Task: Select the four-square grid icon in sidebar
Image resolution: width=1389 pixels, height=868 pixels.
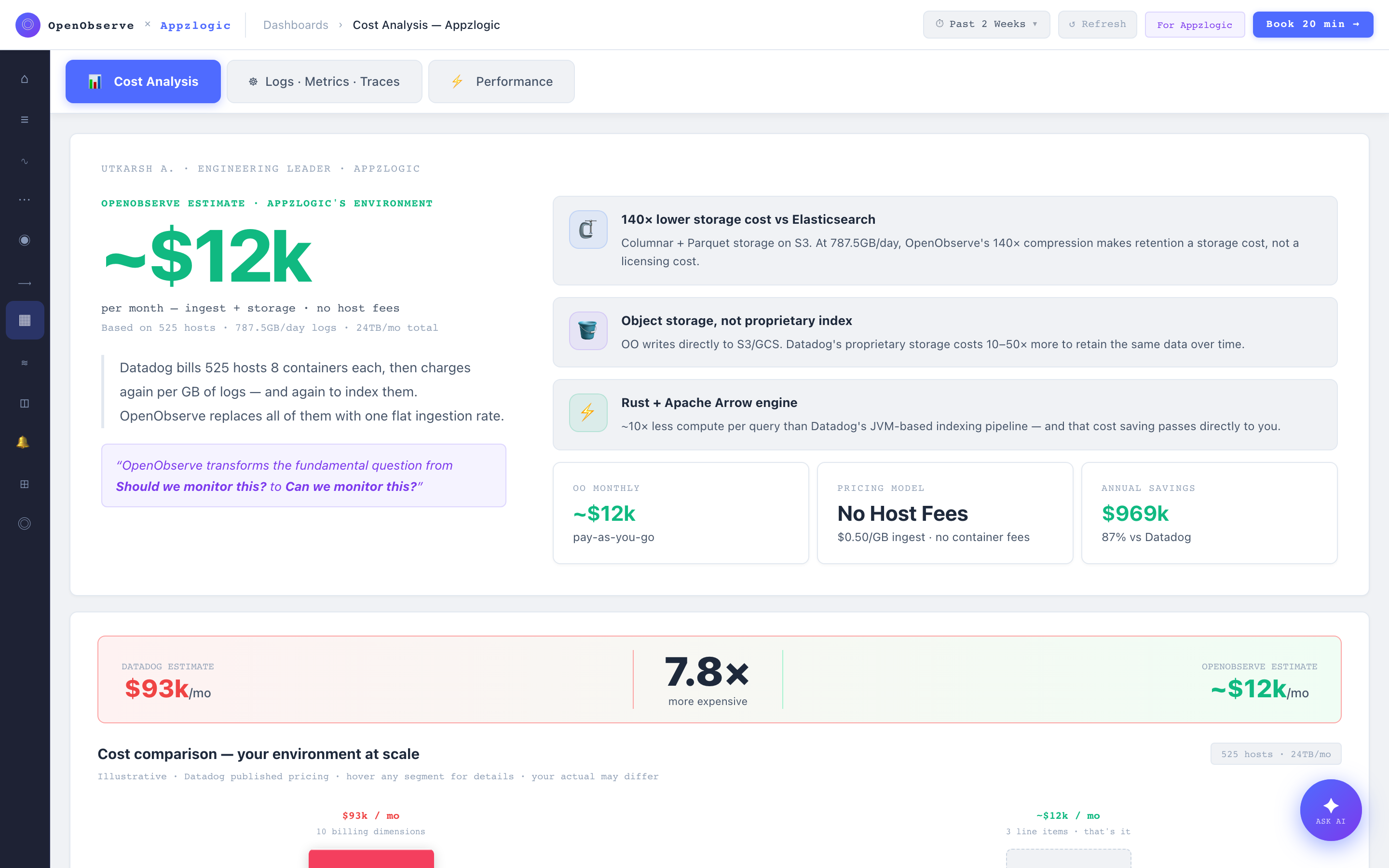Action: point(25,484)
